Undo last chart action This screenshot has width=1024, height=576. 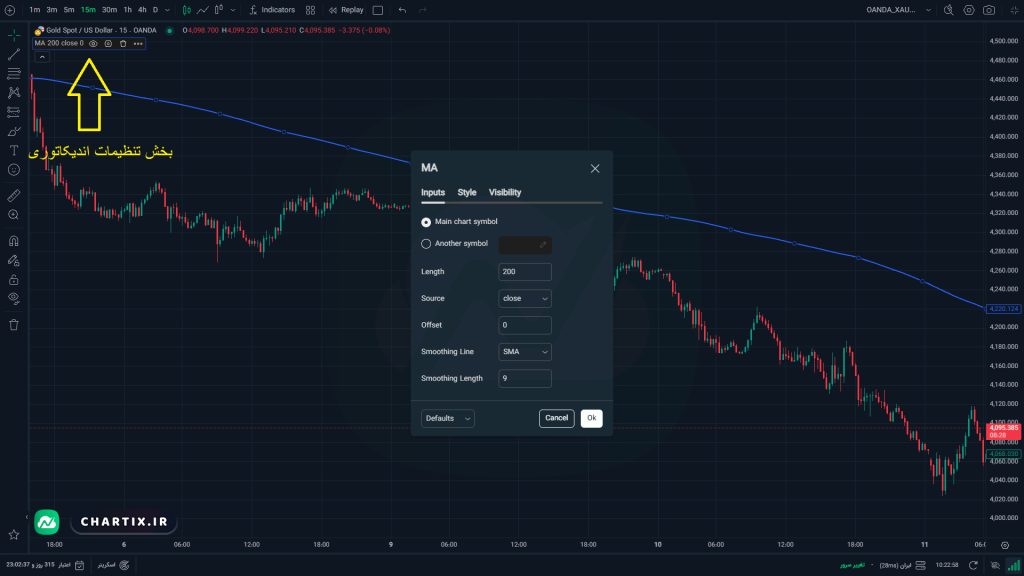point(402,10)
